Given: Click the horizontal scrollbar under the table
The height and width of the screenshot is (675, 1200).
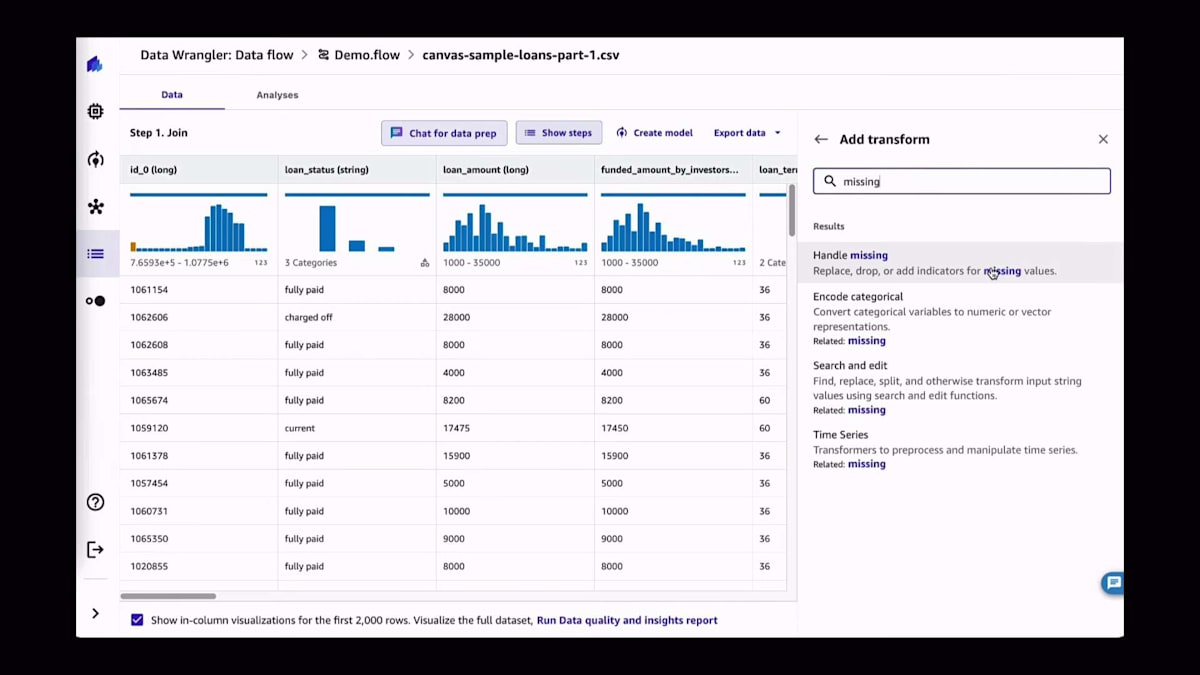Looking at the screenshot, I should click(x=168, y=596).
